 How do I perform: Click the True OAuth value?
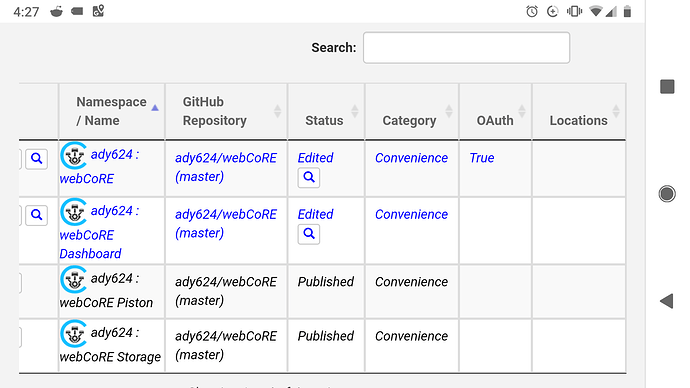482,158
